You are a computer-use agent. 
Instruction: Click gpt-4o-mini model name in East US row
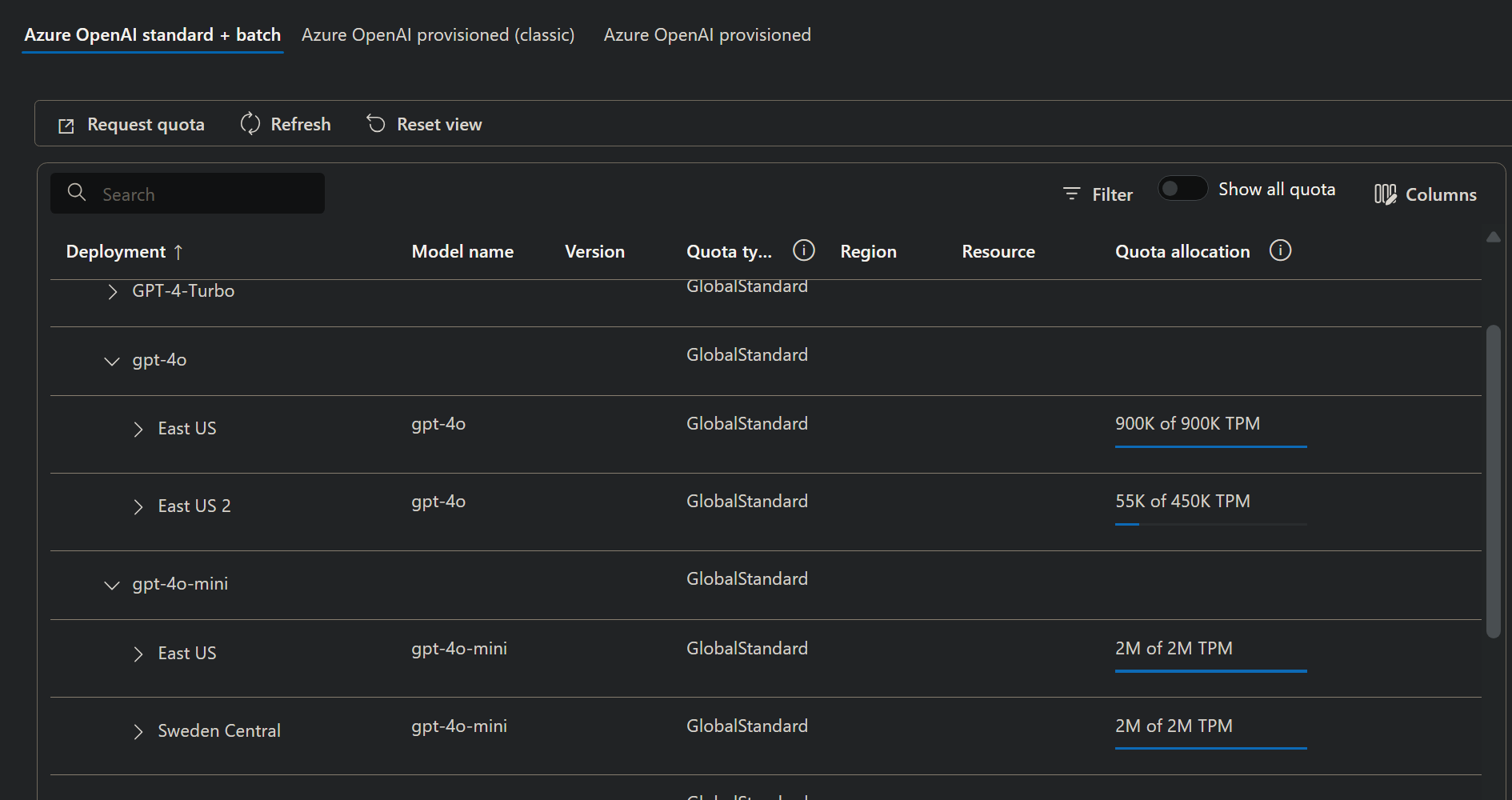click(x=459, y=649)
